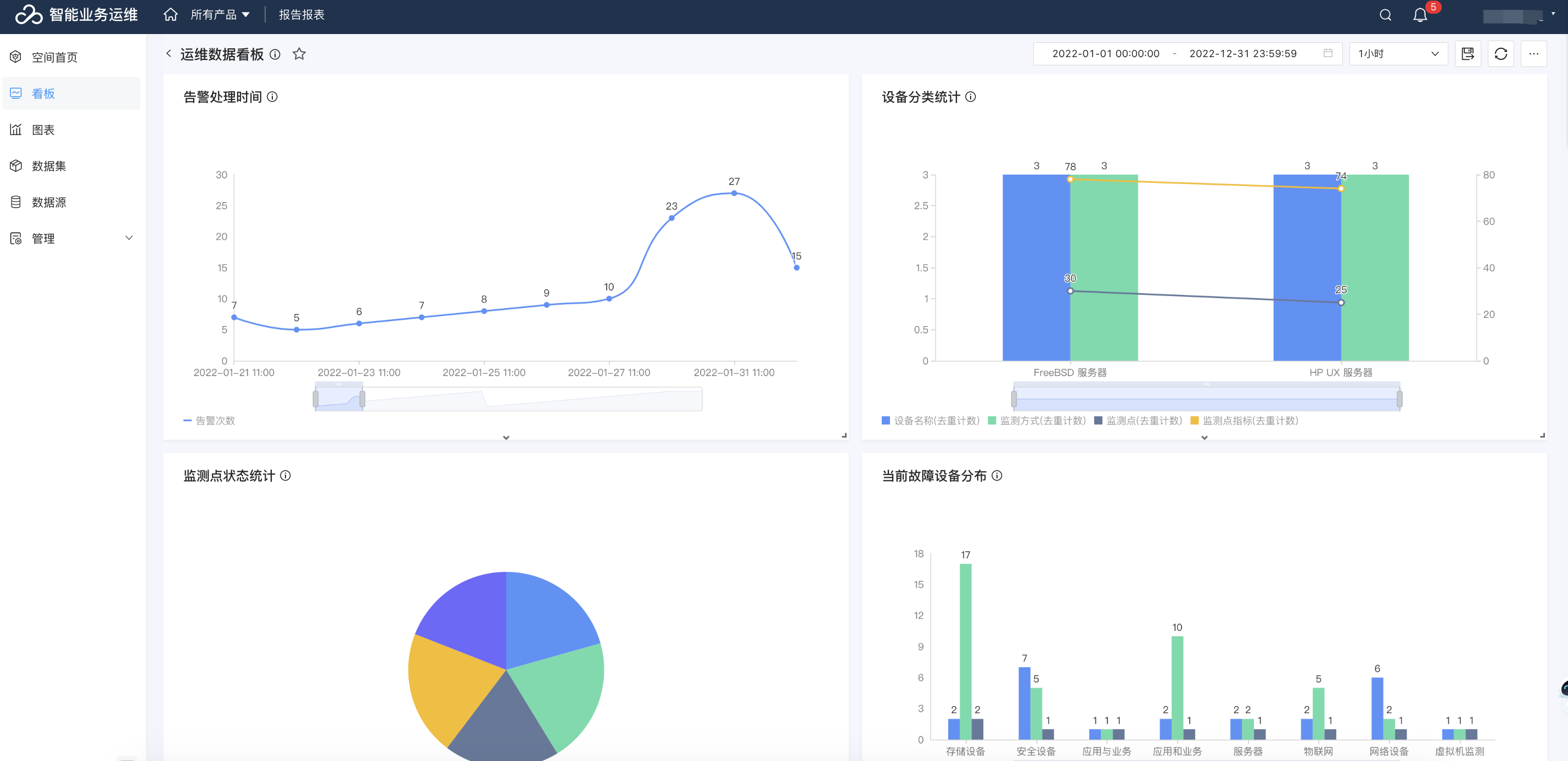The image size is (1568, 761).
Task: Show info for 当前故障设备分布 chart
Action: (997, 475)
